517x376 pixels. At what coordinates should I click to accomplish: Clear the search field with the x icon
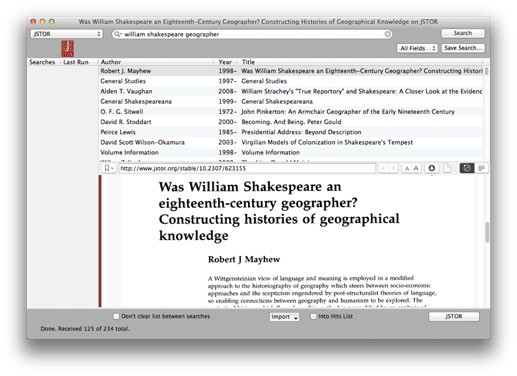click(387, 34)
